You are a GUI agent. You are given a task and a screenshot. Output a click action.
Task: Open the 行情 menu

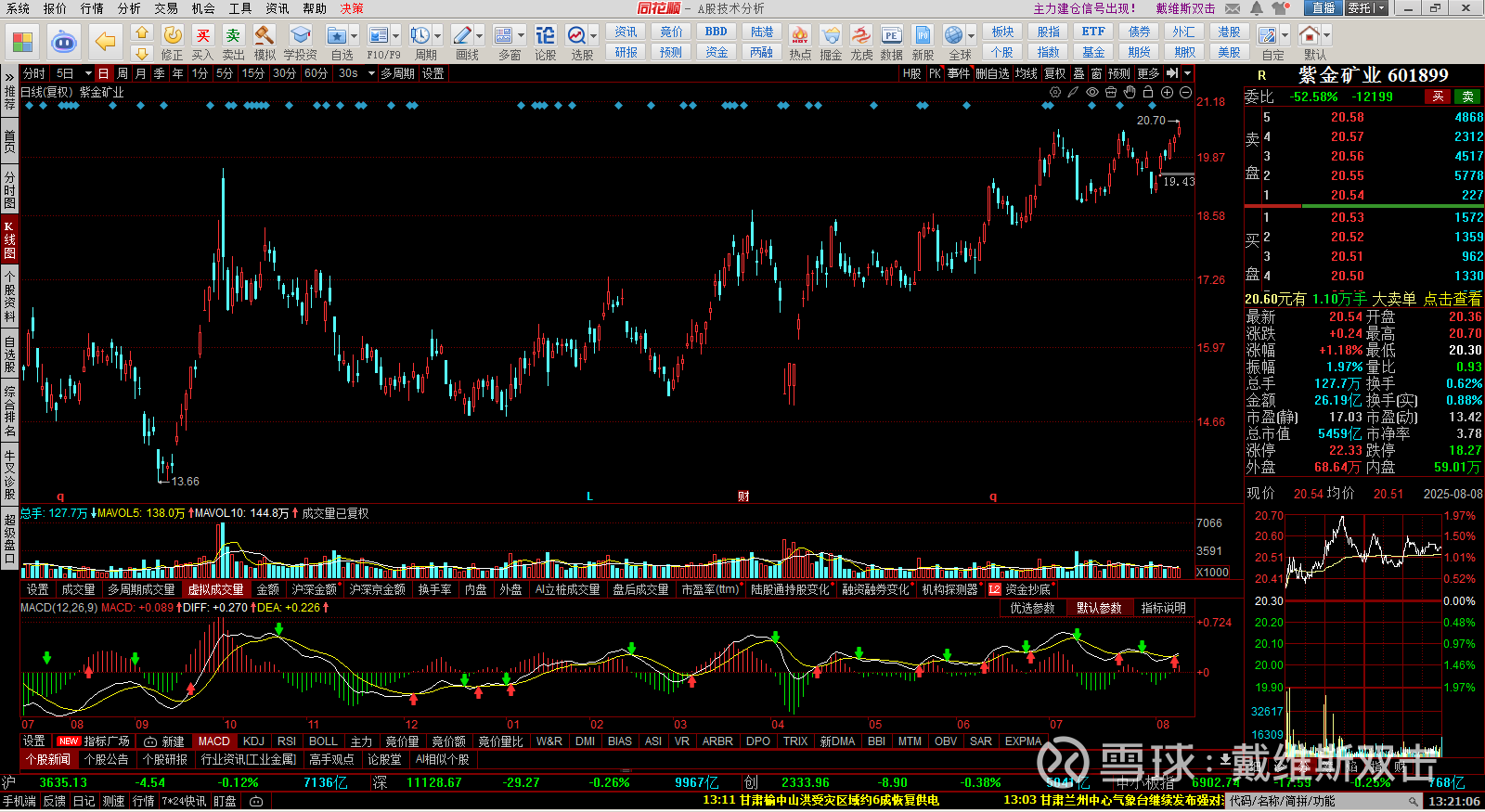(92, 8)
